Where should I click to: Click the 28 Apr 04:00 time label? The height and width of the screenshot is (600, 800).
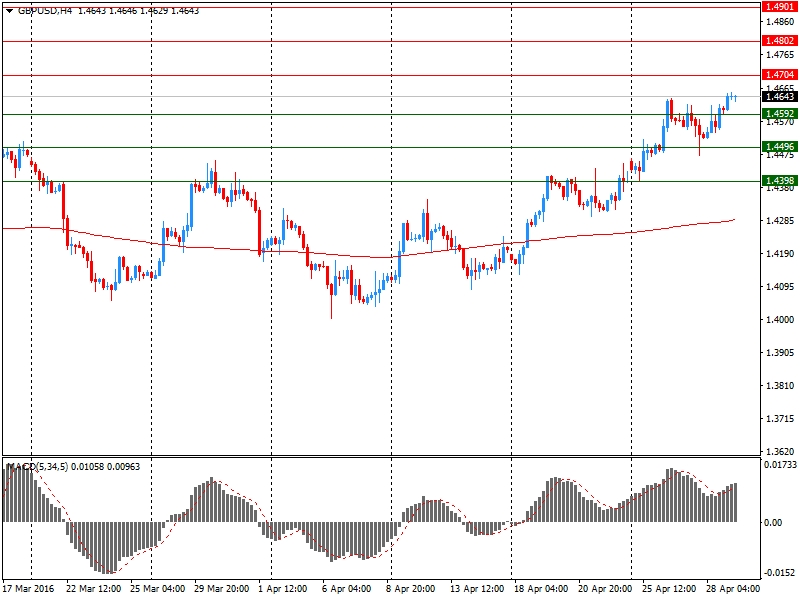pos(733,589)
